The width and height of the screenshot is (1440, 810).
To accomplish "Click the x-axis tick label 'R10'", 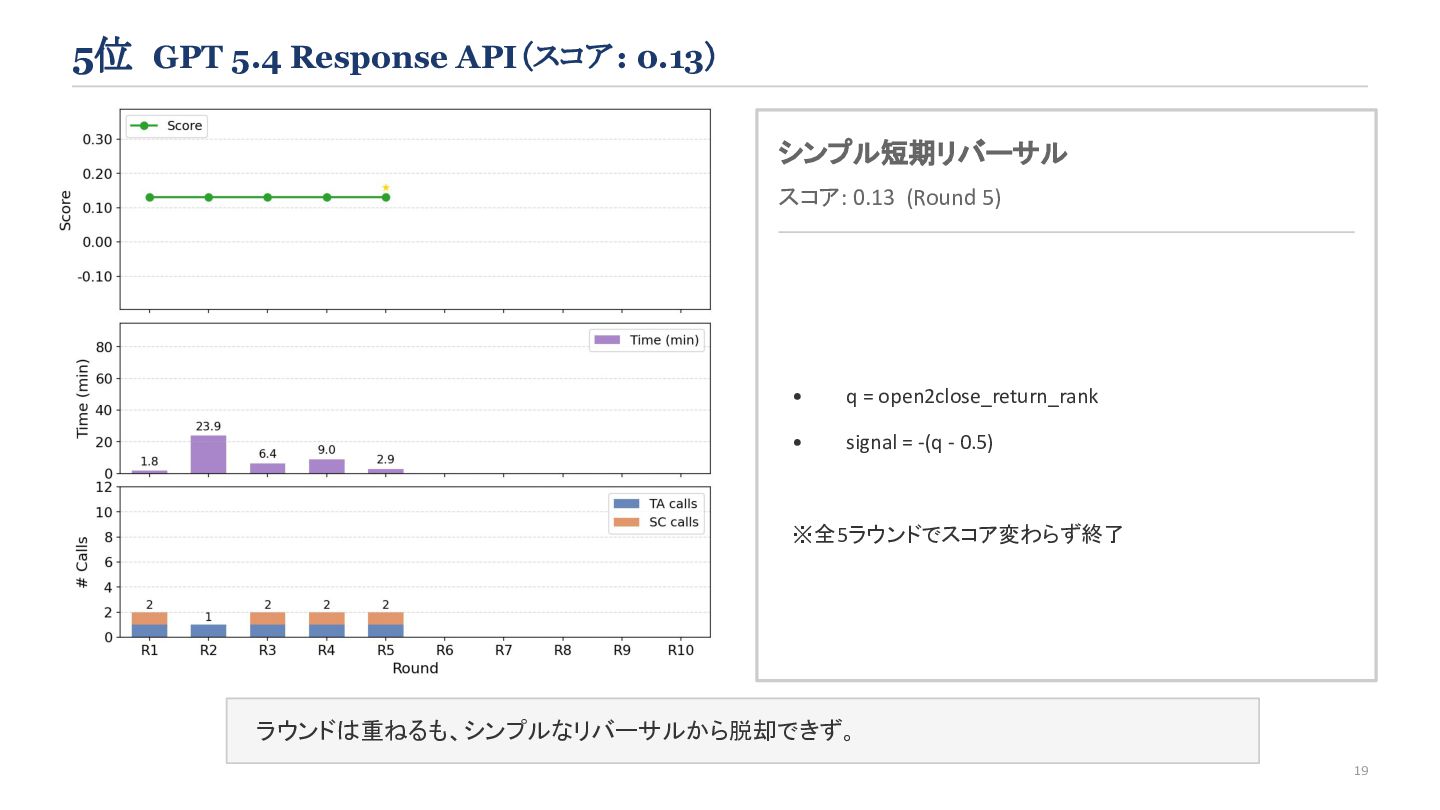I will coord(681,650).
